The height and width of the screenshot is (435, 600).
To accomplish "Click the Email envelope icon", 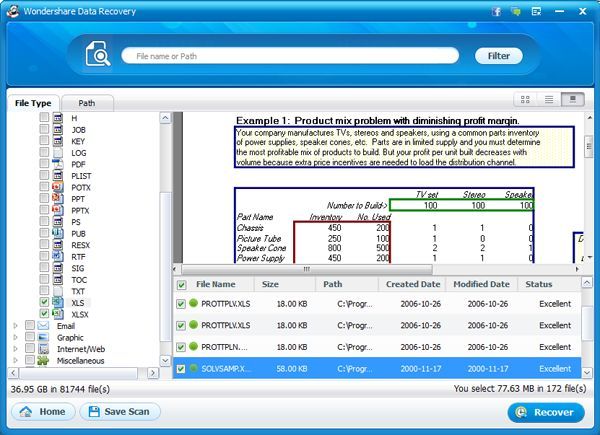I will tap(43, 326).
